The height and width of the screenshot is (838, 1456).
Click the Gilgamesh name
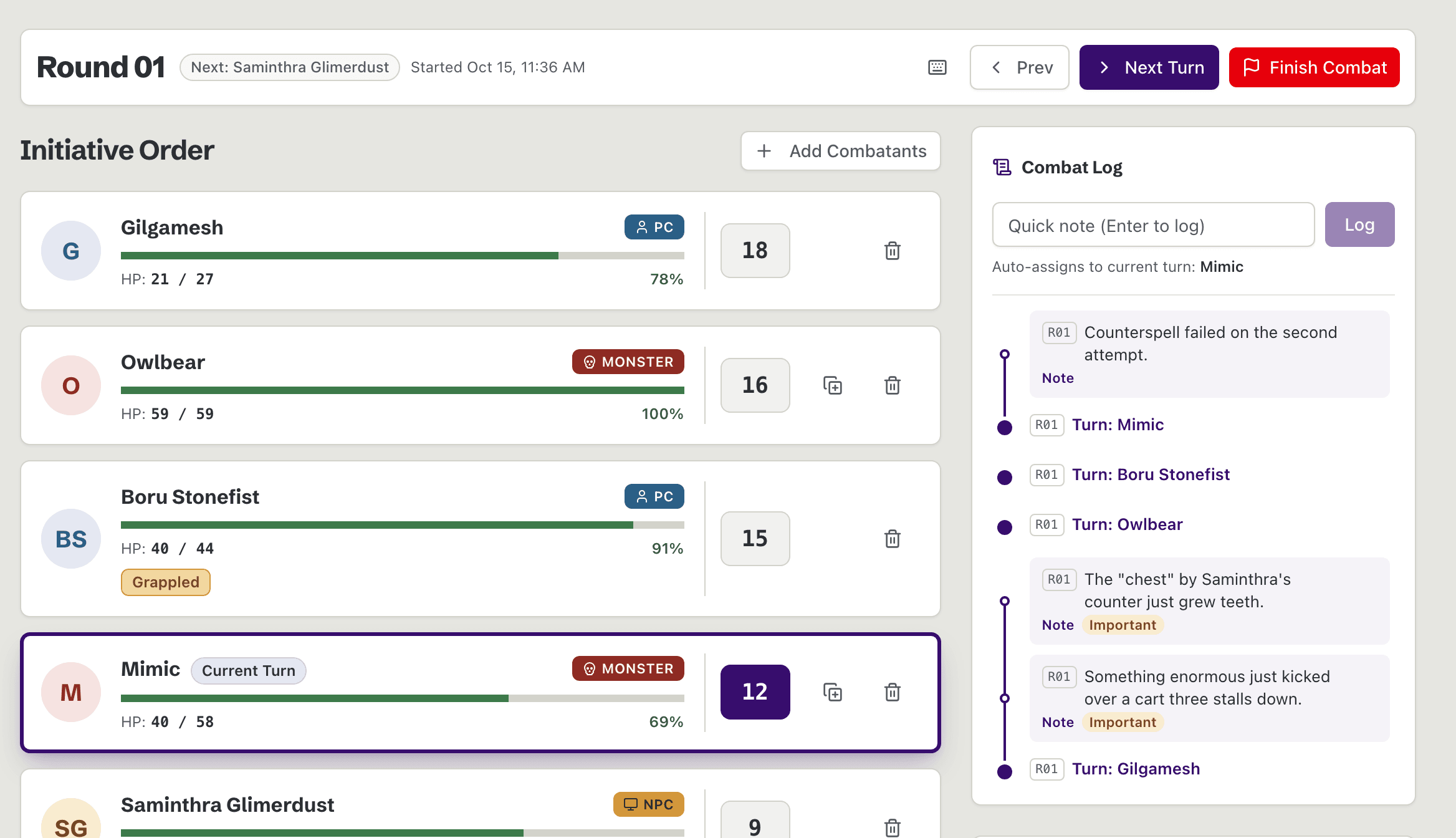point(172,228)
